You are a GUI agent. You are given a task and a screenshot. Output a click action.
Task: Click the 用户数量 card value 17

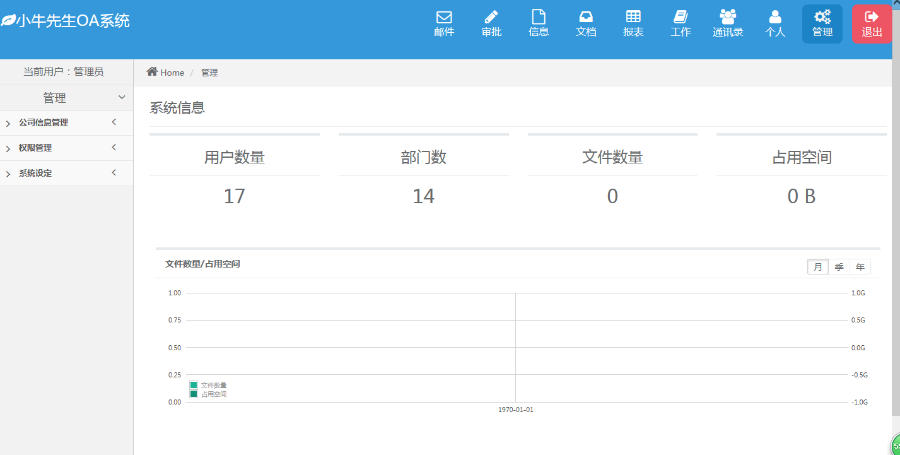234,196
